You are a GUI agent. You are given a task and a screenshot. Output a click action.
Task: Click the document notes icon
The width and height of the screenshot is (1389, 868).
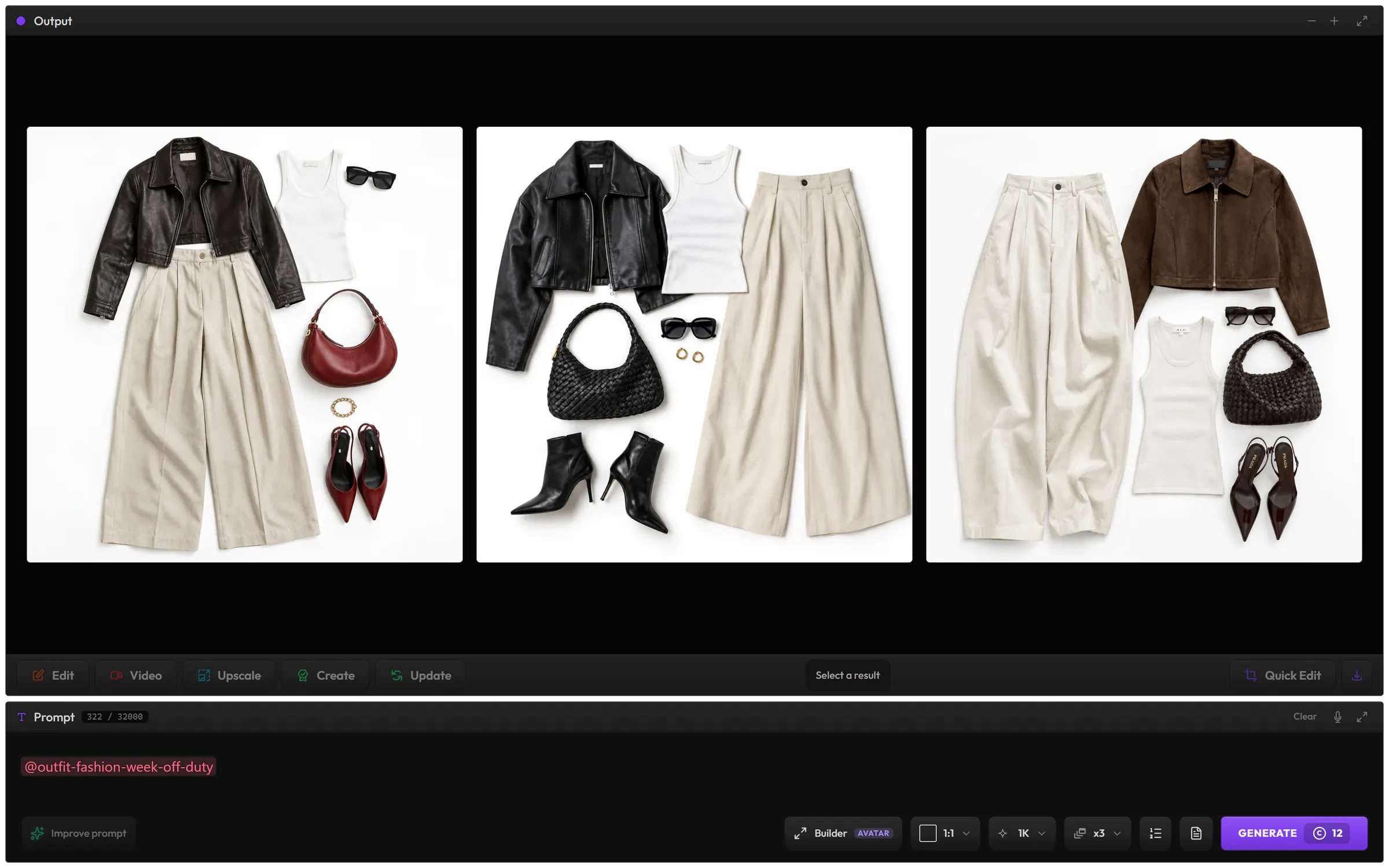coord(1196,833)
